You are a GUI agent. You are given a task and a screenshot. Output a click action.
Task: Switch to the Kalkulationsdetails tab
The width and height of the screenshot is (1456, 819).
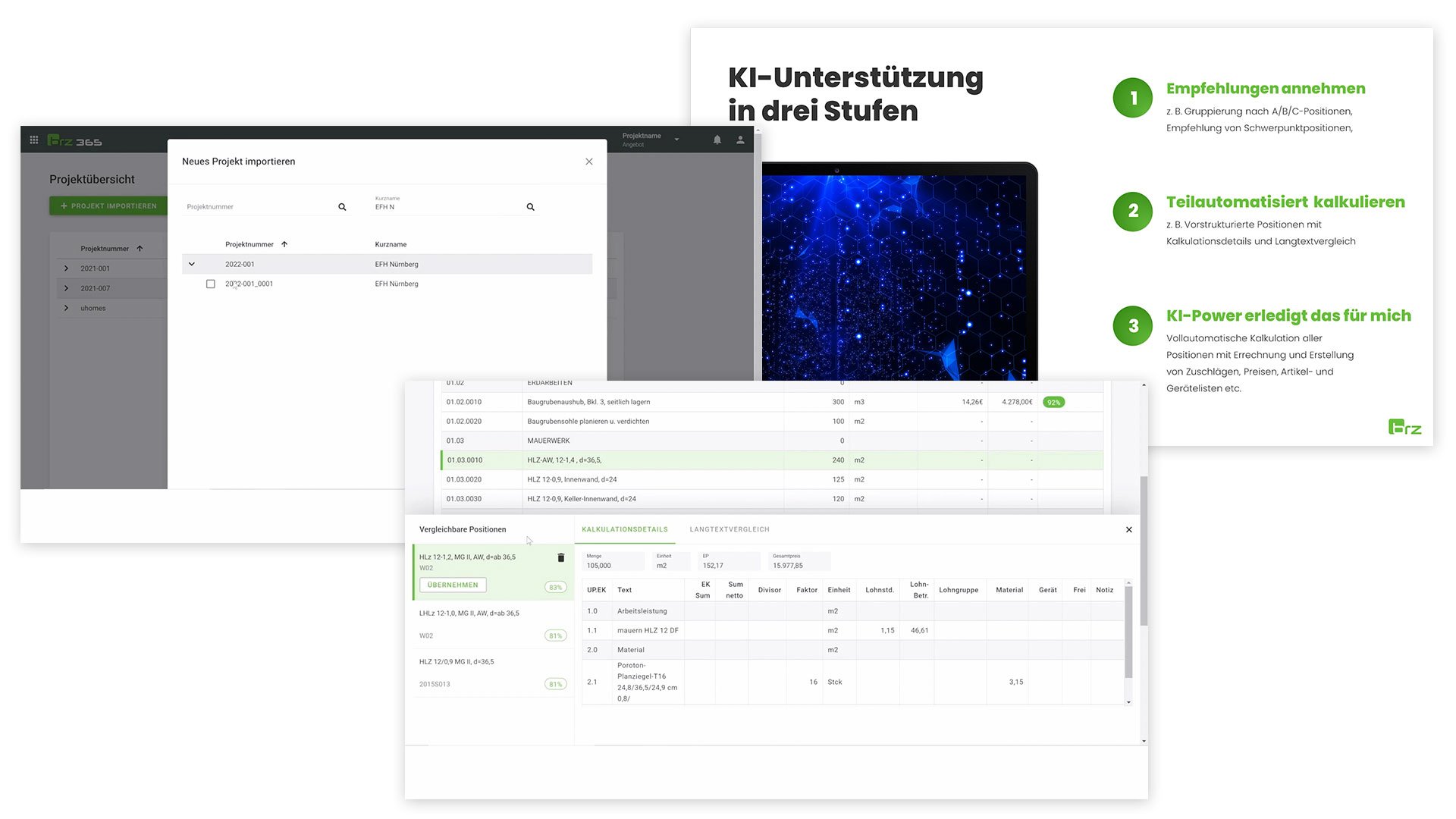tap(625, 529)
